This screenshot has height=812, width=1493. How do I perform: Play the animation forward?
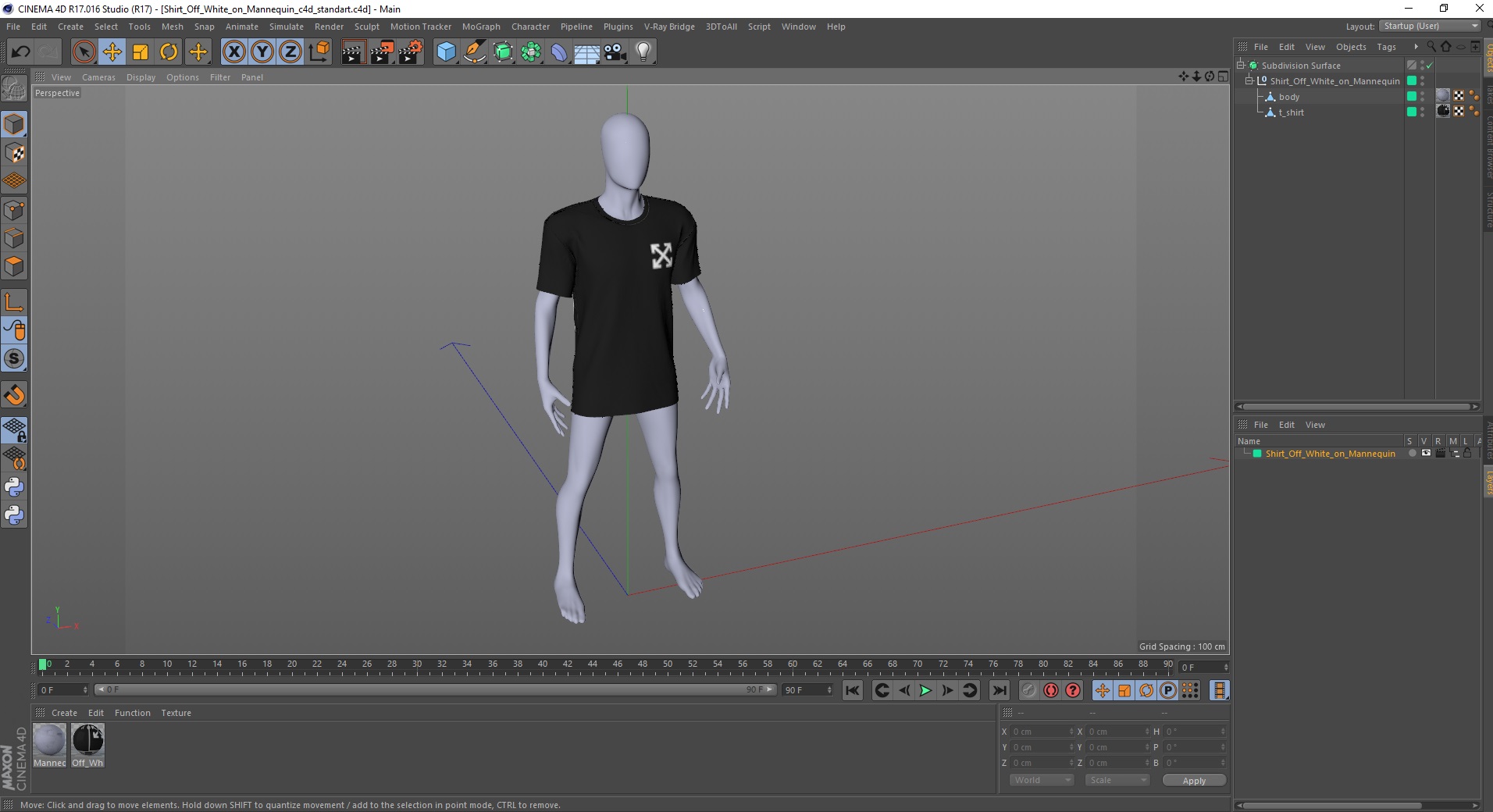tap(925, 690)
